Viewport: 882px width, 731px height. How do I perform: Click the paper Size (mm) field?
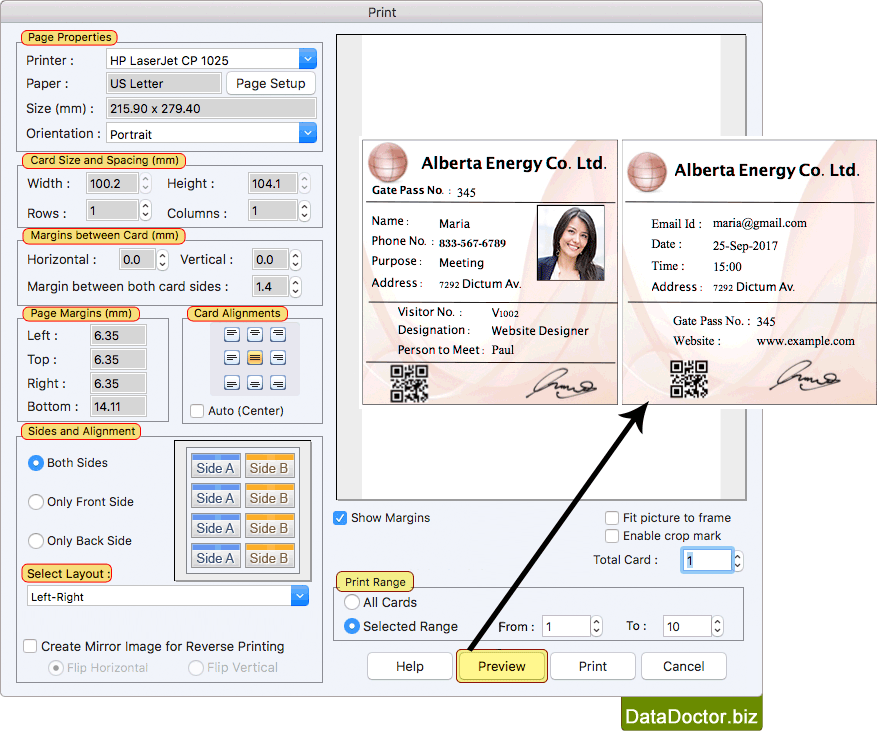coord(212,108)
